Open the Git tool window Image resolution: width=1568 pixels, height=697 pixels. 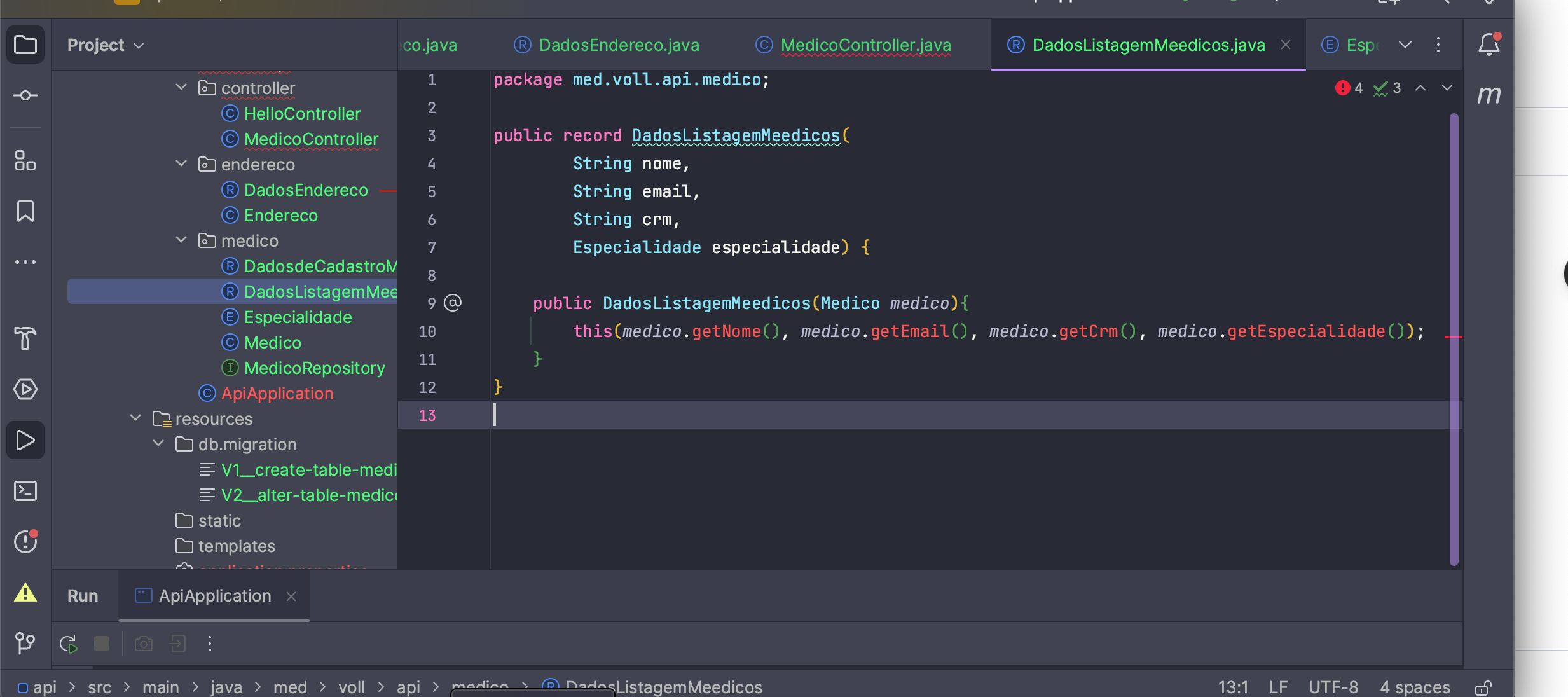click(25, 643)
